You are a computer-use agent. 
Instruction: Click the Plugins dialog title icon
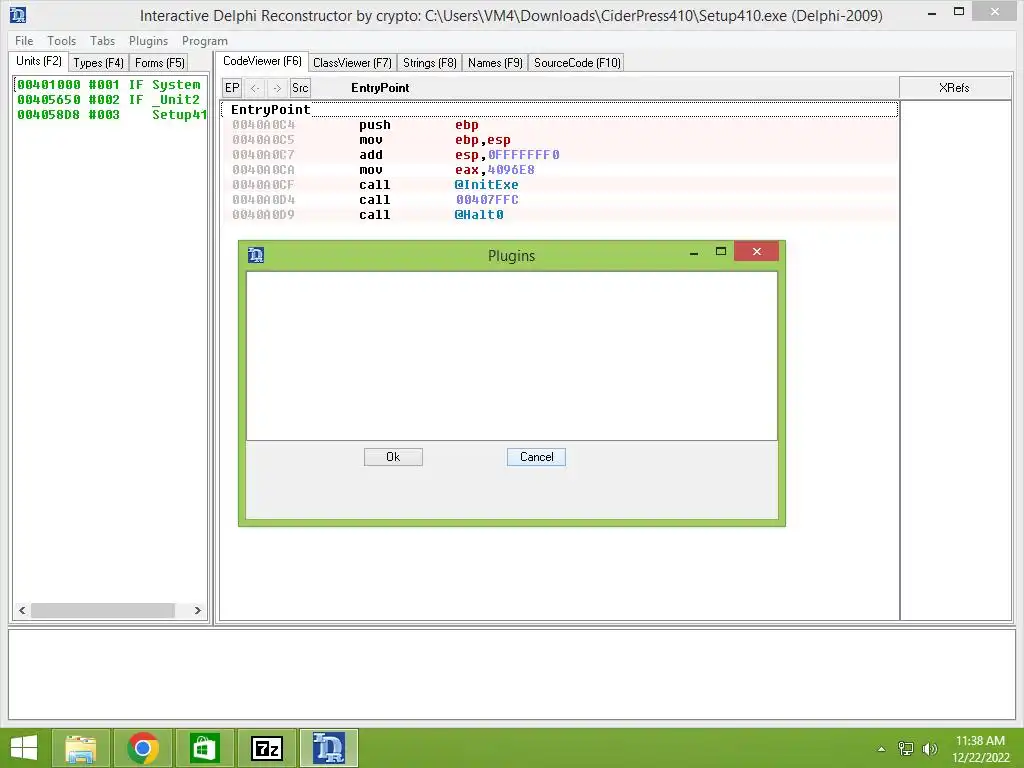[256, 255]
